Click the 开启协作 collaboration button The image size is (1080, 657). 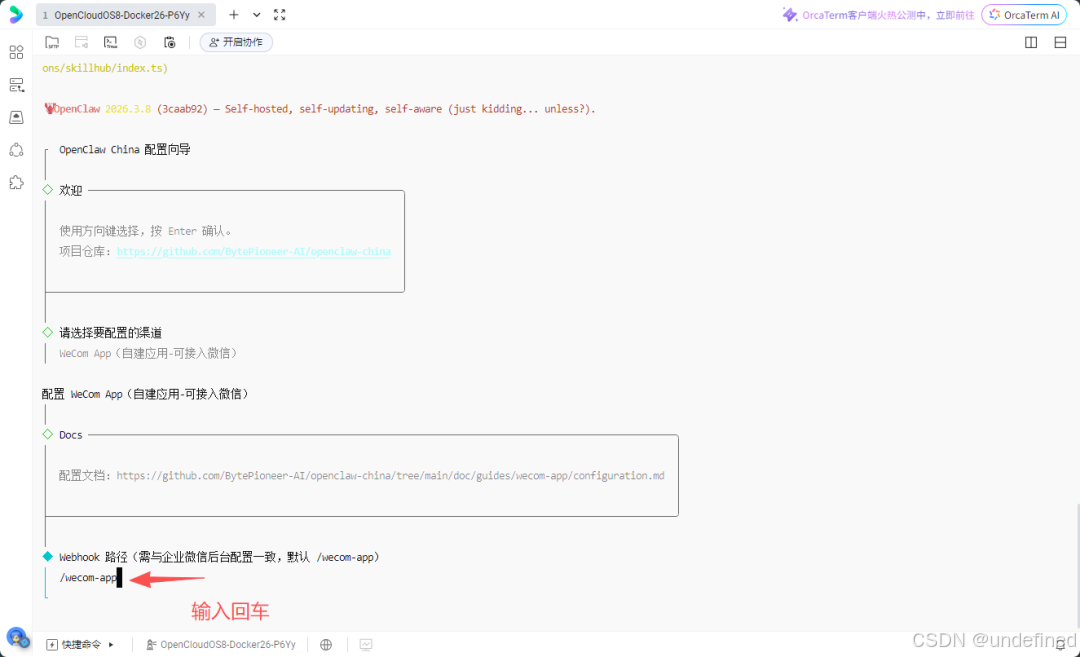236,42
